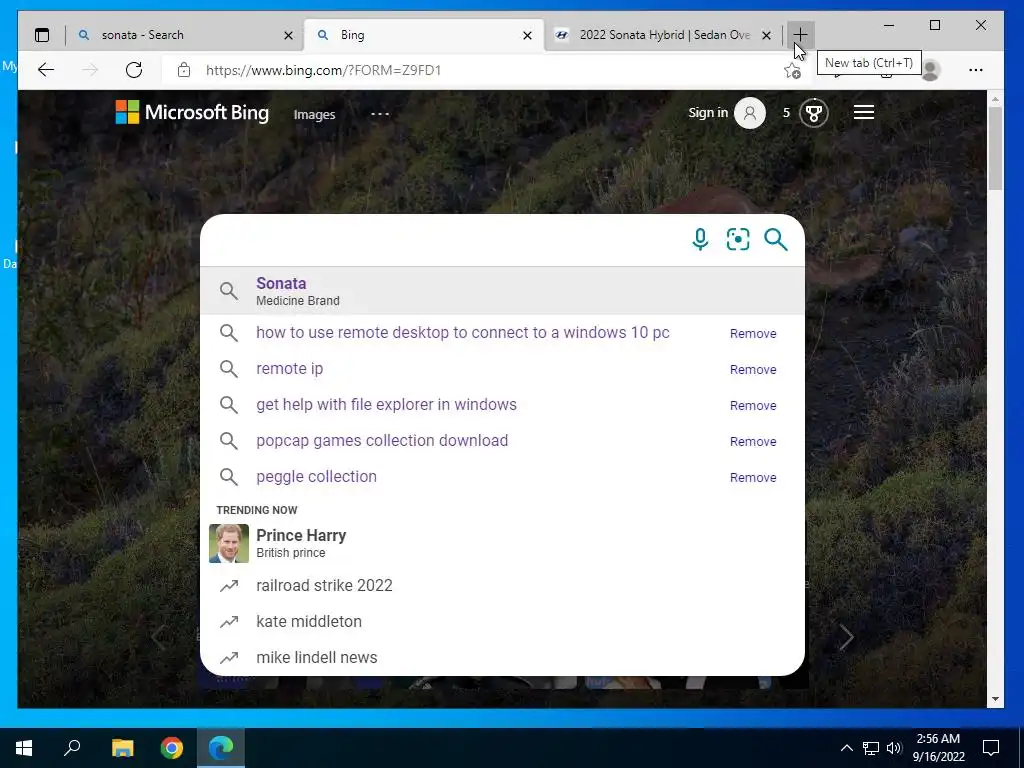Open volume tray icon
Image resolution: width=1024 pixels, height=768 pixels.
[x=894, y=748]
